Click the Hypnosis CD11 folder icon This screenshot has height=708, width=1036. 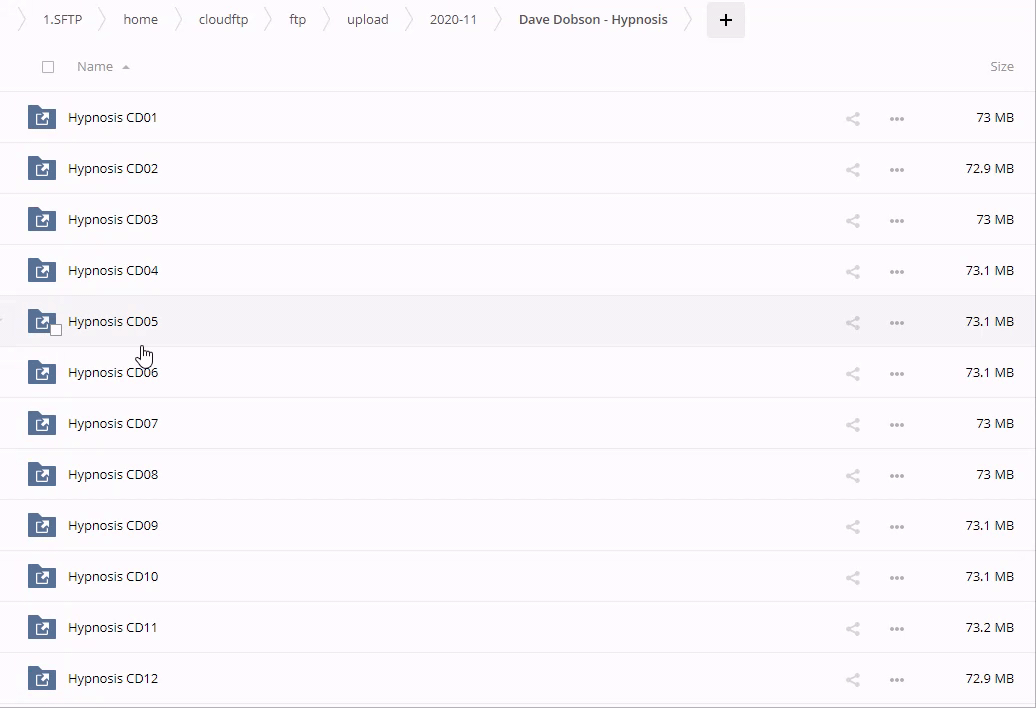coord(41,628)
